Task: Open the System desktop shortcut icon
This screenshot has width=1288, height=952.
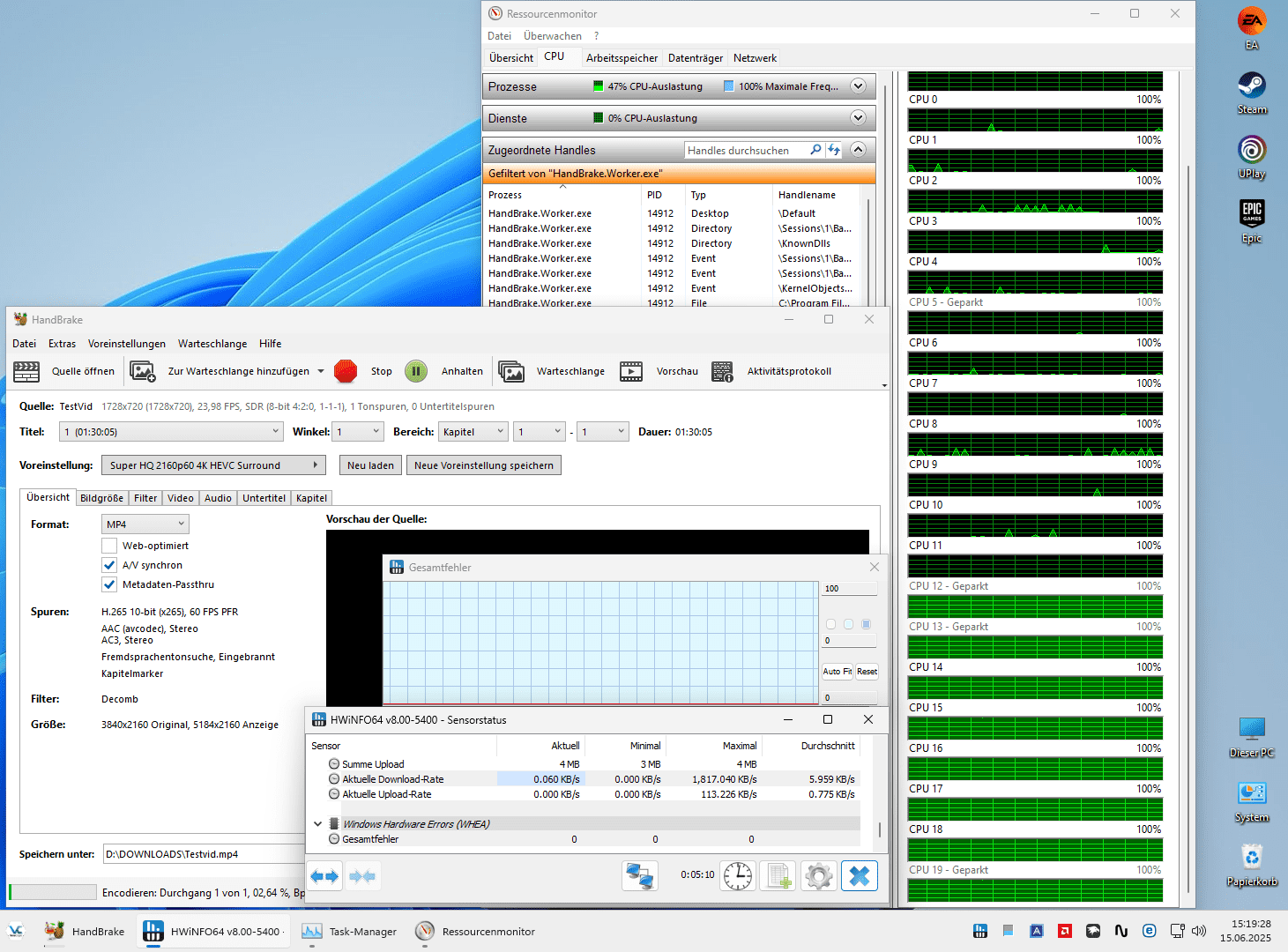Action: click(x=1252, y=801)
